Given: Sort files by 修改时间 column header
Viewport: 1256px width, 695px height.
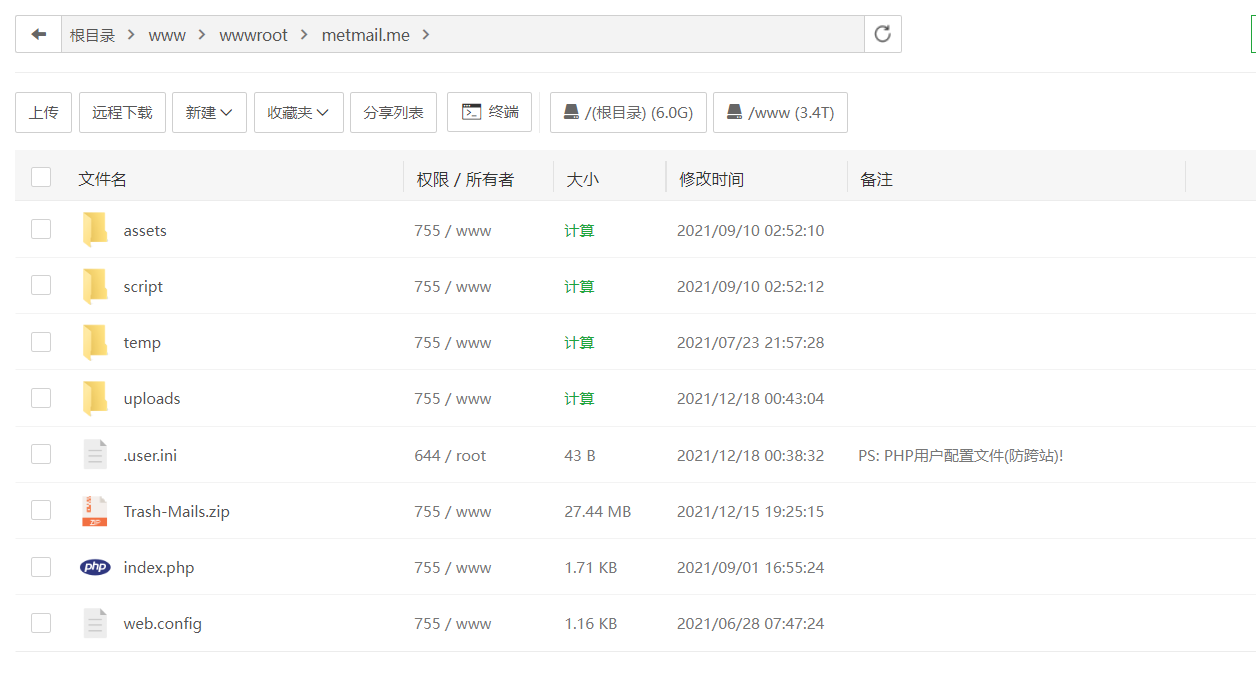Looking at the screenshot, I should [711, 179].
